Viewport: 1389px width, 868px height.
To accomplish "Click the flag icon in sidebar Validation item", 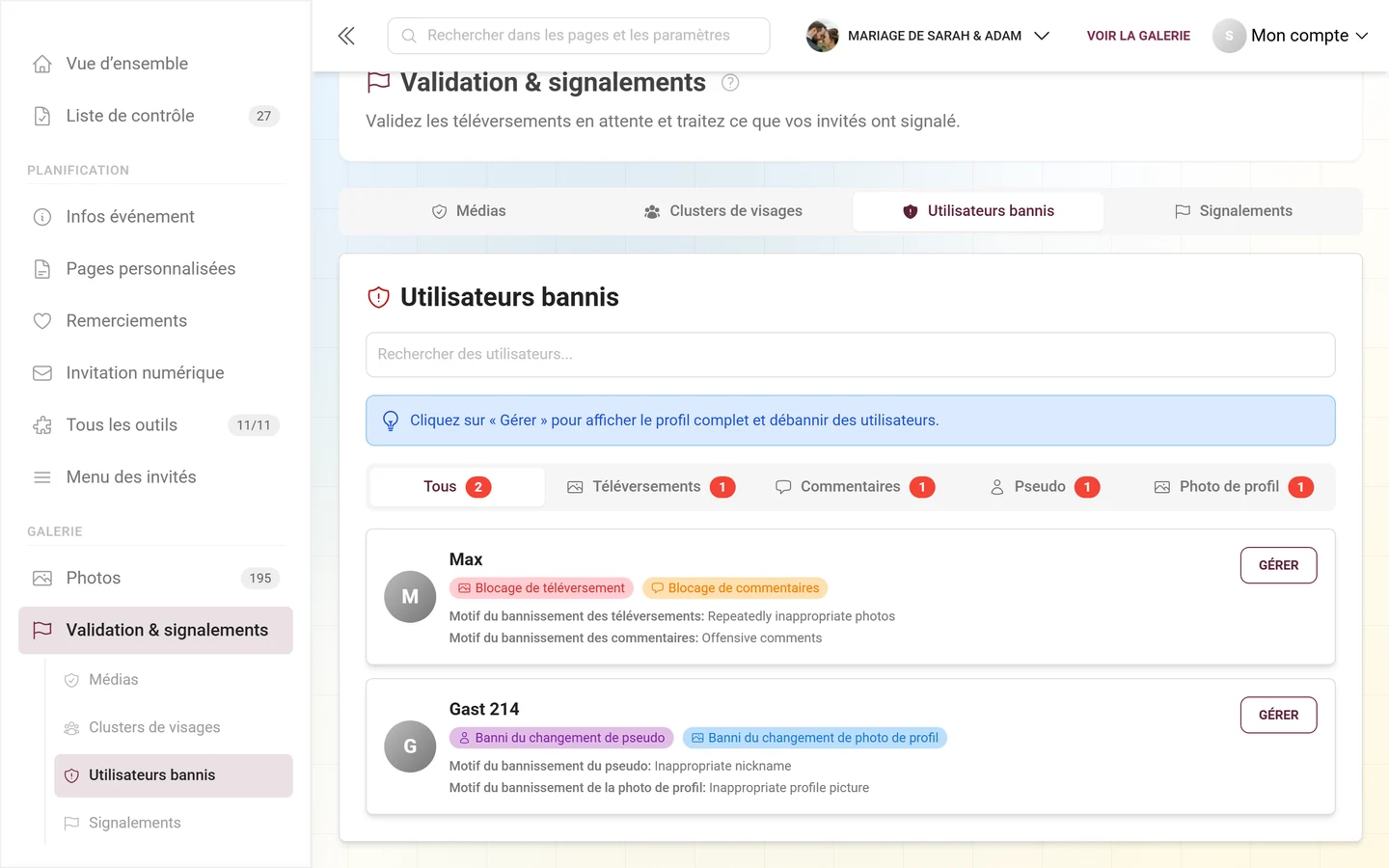I will tap(42, 630).
